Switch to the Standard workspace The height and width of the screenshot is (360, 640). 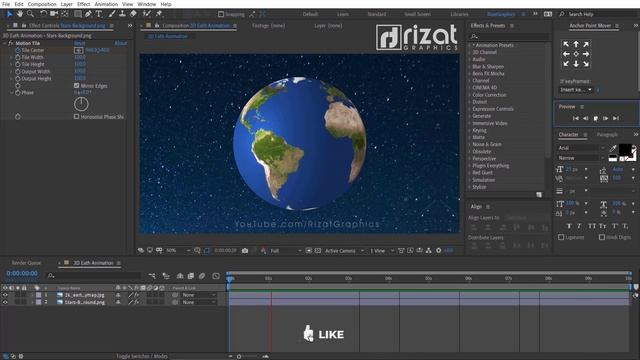(376, 14)
